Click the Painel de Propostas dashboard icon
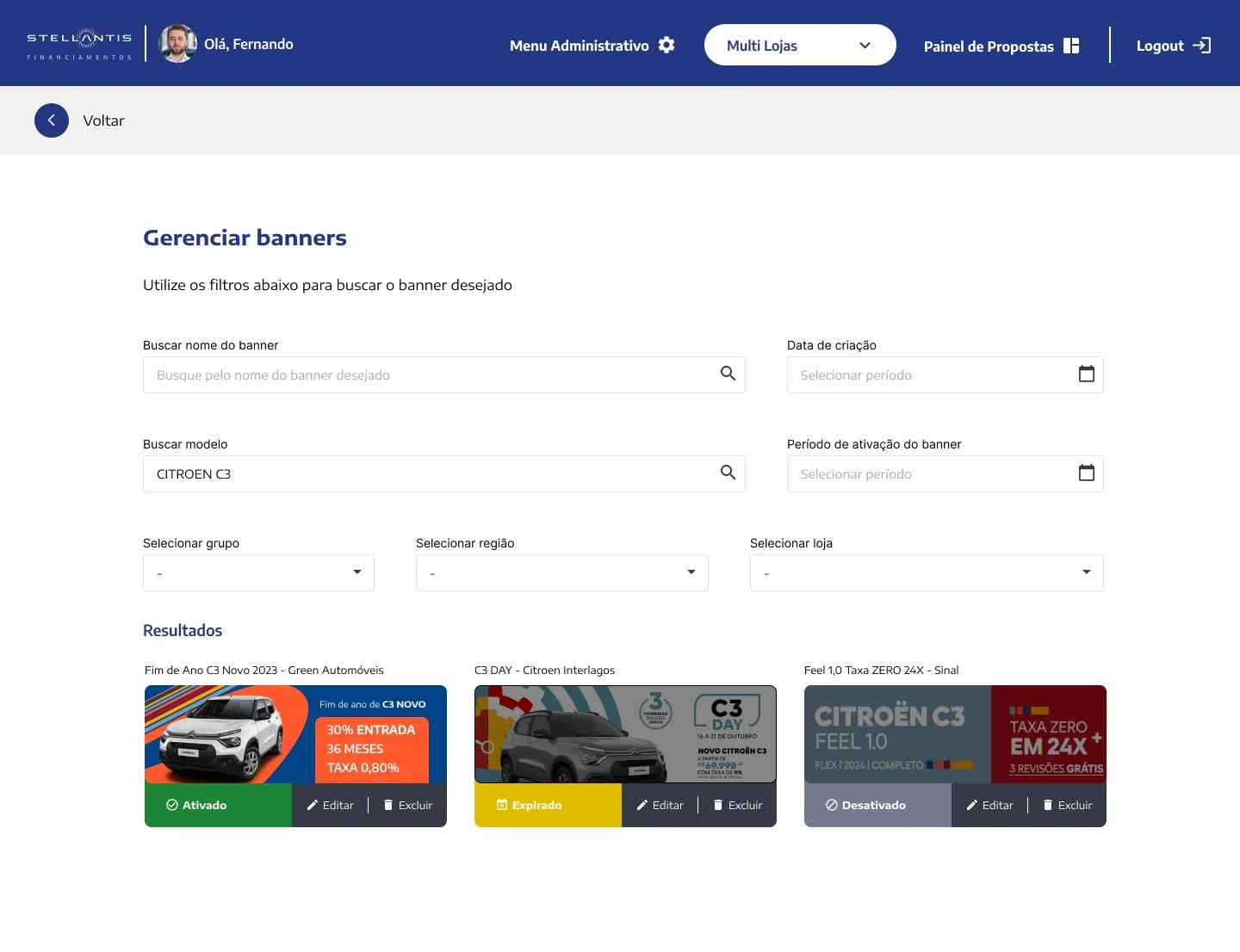Screen dimensions: 1240x952 [1071, 46]
